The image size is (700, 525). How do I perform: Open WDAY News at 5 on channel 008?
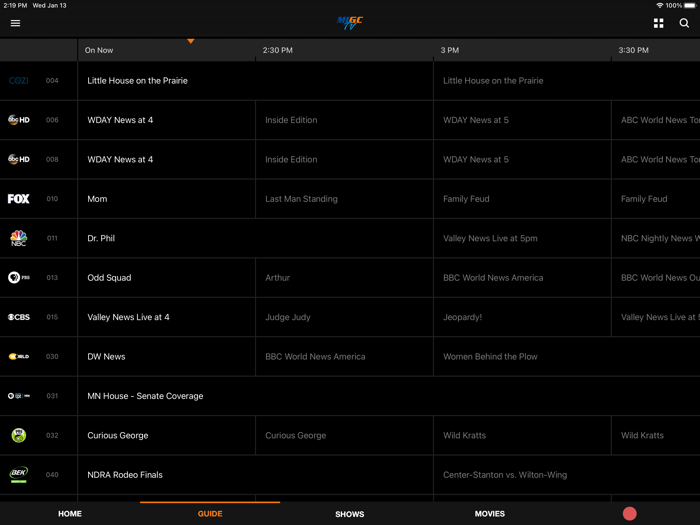click(x=522, y=159)
